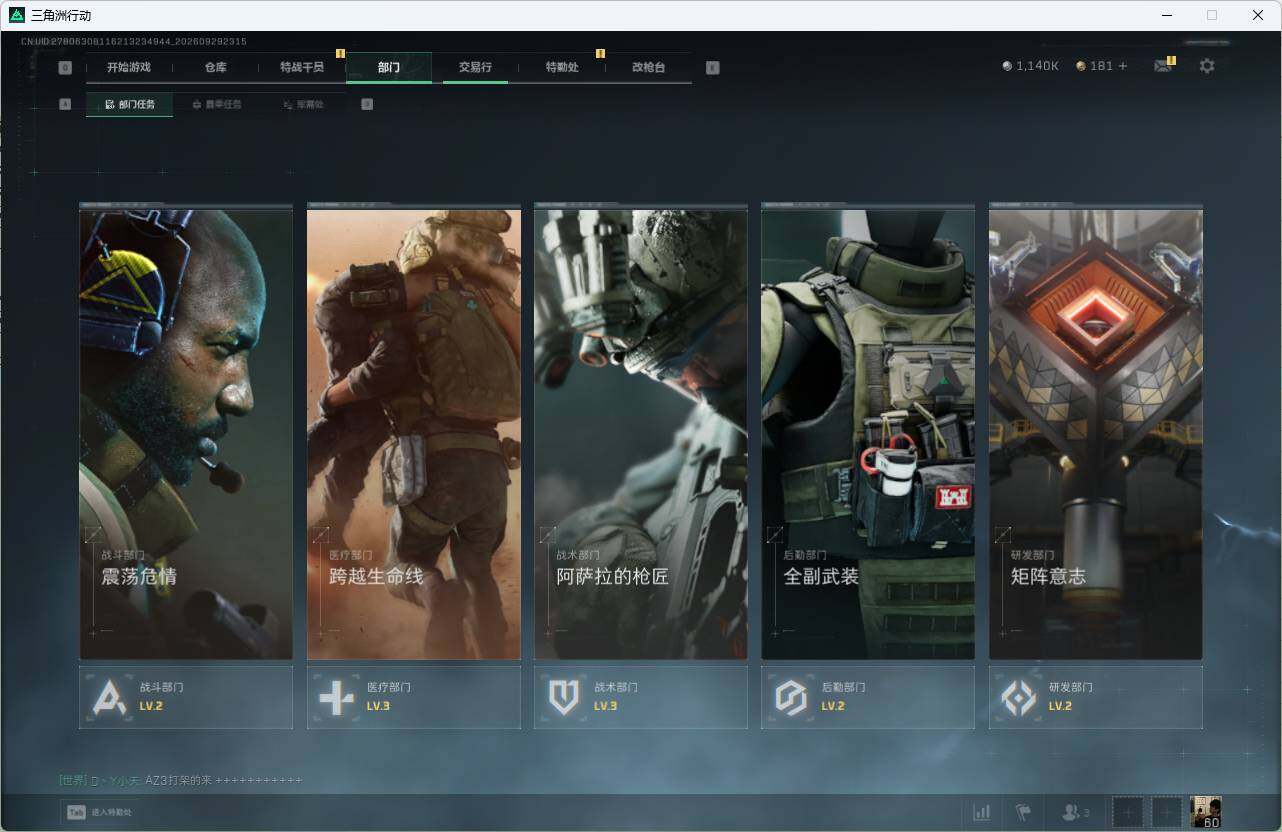Viewport: 1282px width, 832px height.
Task: Open the mail envelope inbox
Action: pyautogui.click(x=1162, y=66)
